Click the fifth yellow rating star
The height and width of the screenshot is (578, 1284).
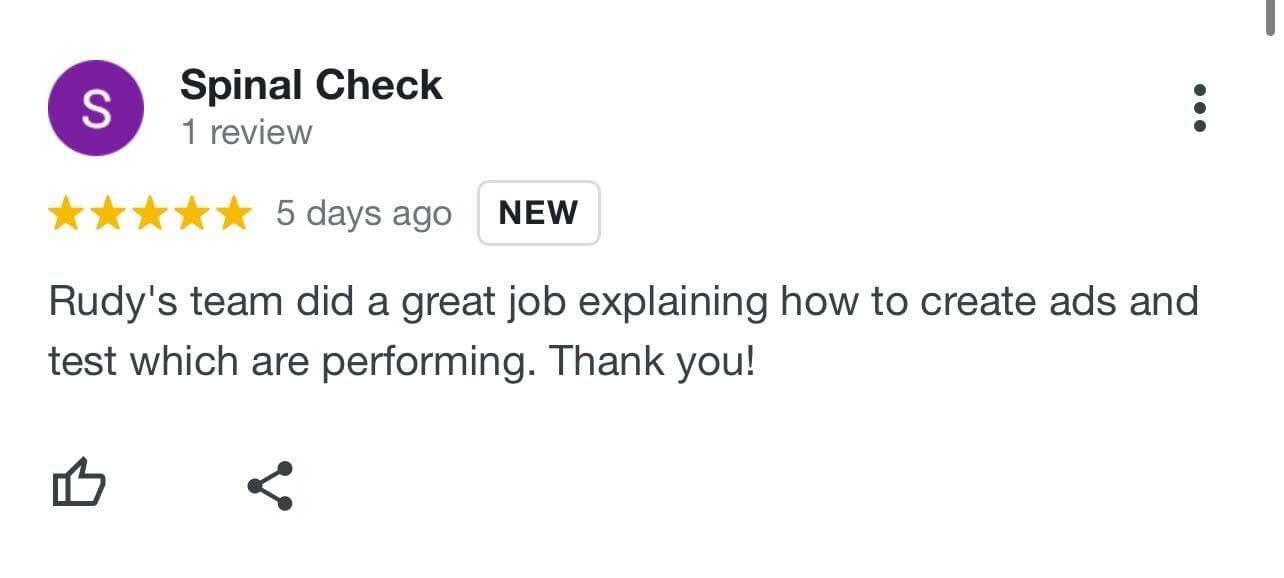(234, 213)
